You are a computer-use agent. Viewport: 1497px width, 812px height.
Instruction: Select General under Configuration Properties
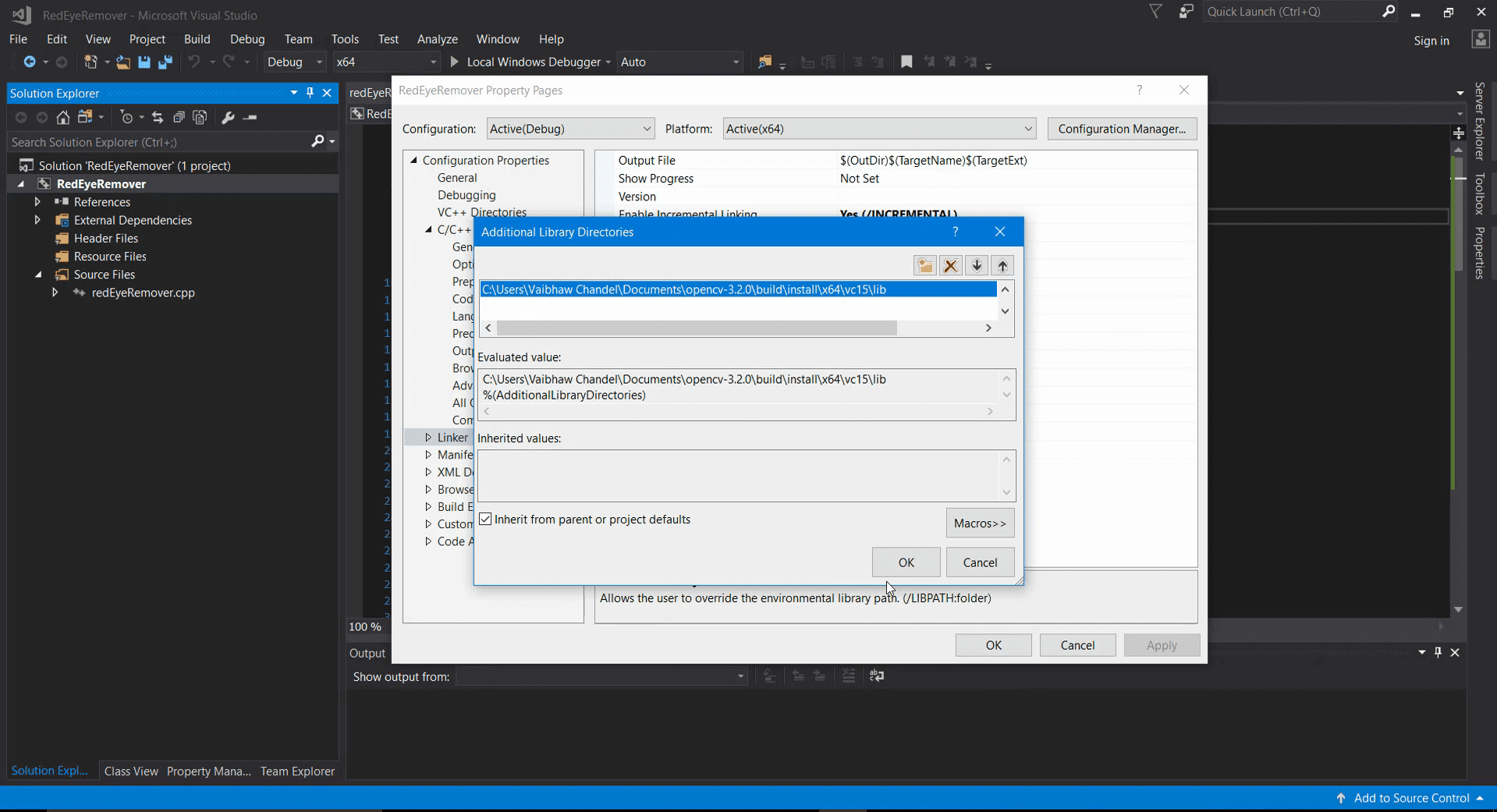pyautogui.click(x=457, y=178)
